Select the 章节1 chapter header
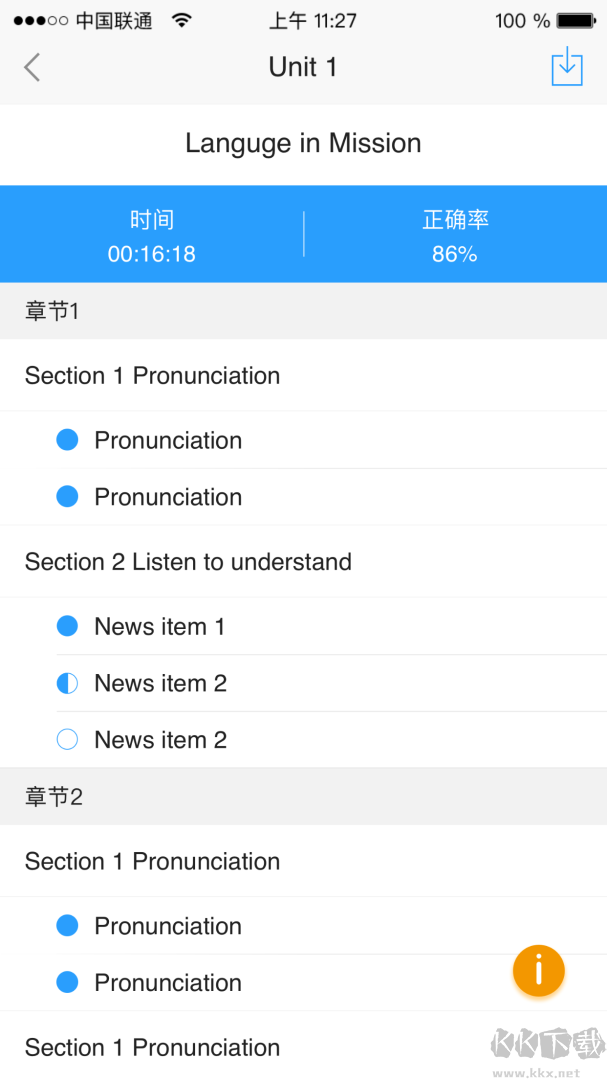Screen dimensions: 607x1080 (x=52, y=311)
